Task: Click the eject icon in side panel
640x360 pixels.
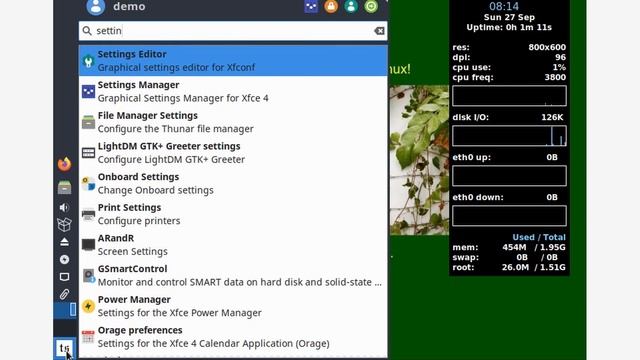Action: pos(64,242)
